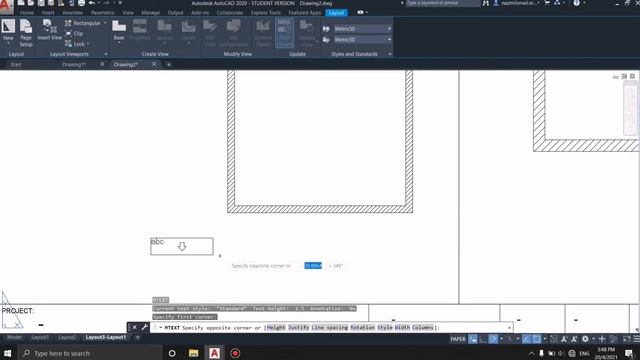
Task: Add a new drawing tab with plus
Action: point(169,64)
